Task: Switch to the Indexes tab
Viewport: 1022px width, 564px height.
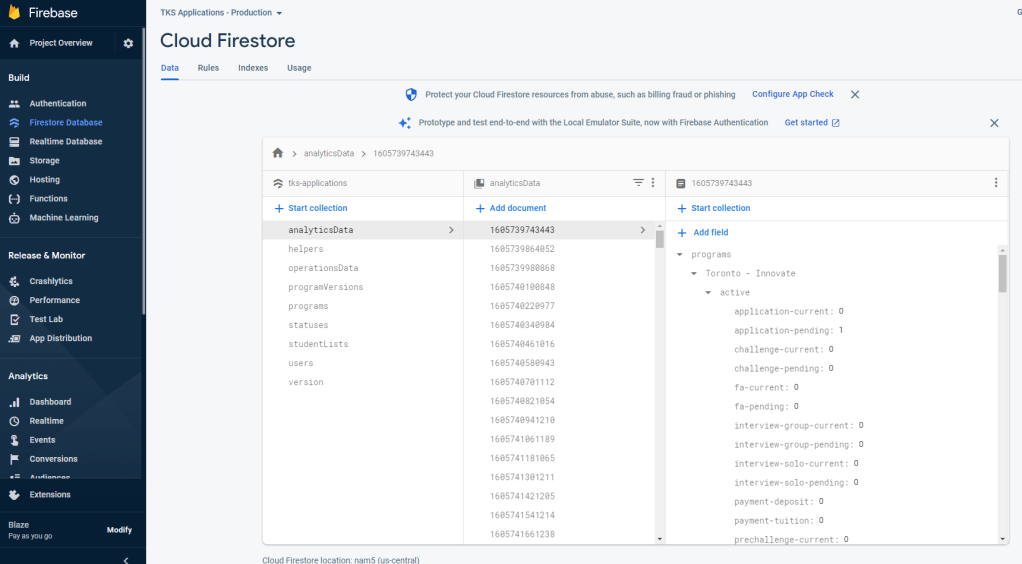Action: [x=253, y=68]
